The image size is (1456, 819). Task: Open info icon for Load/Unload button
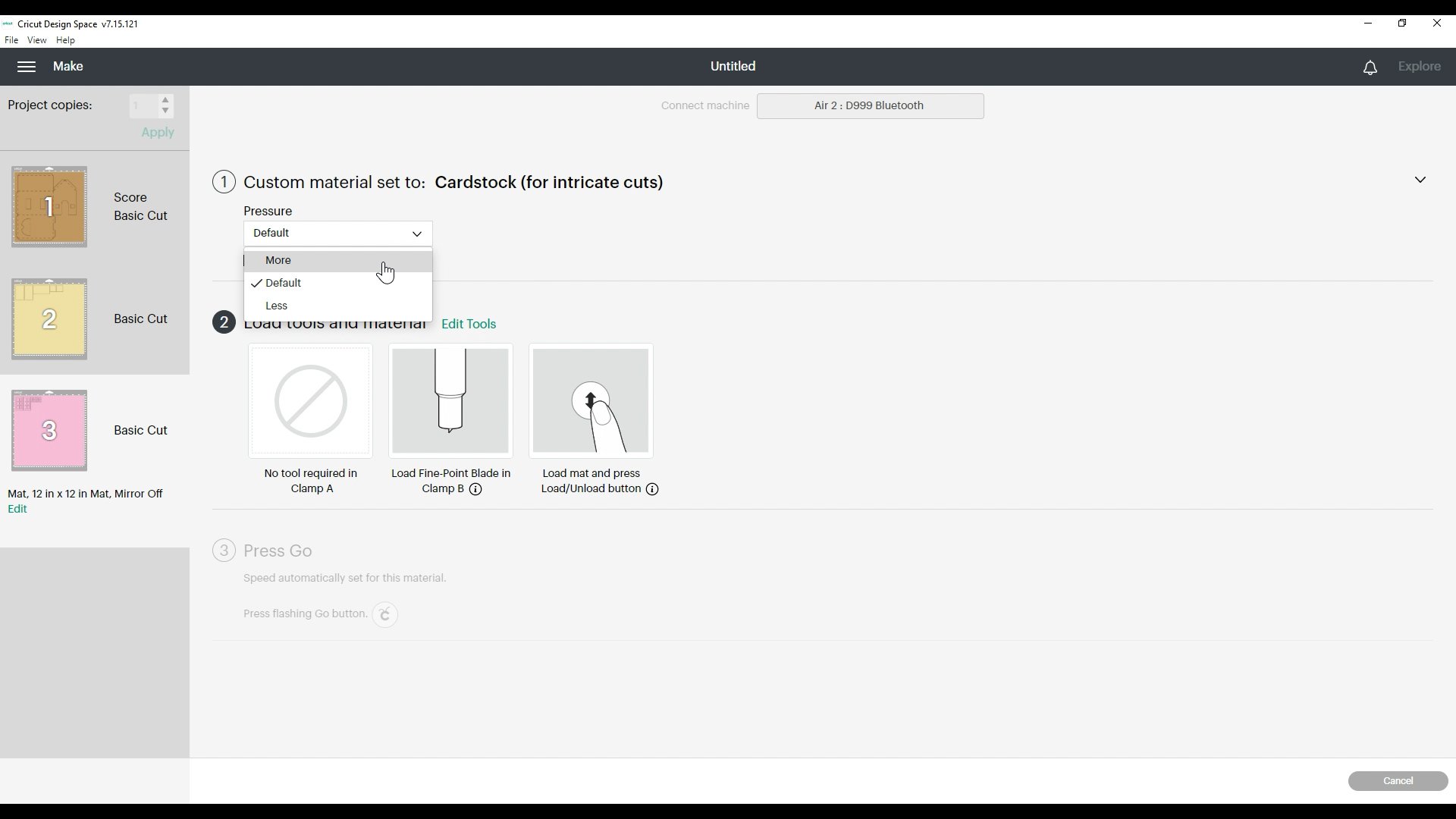coord(652,489)
